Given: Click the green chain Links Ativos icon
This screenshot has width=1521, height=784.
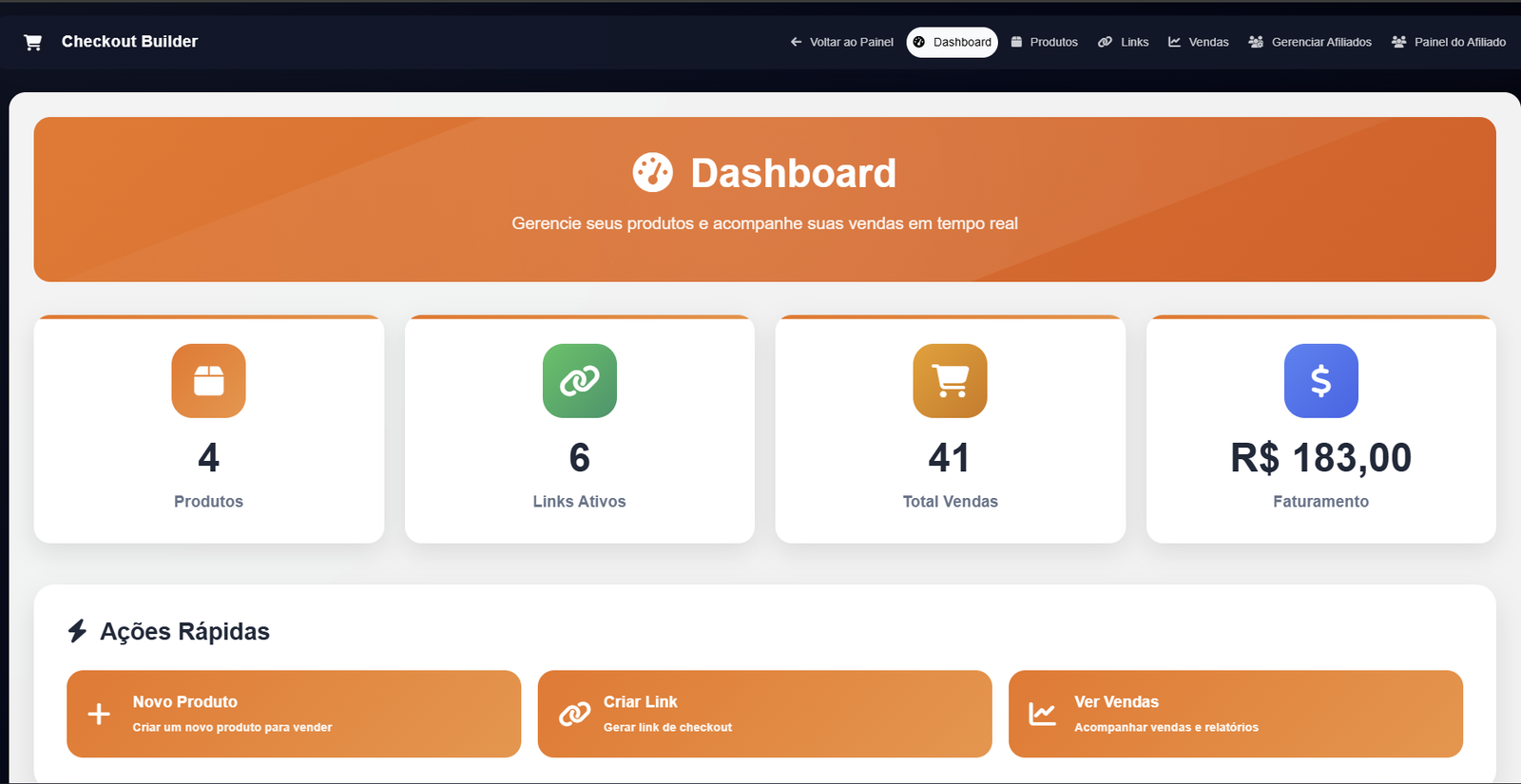Looking at the screenshot, I should coord(579,380).
